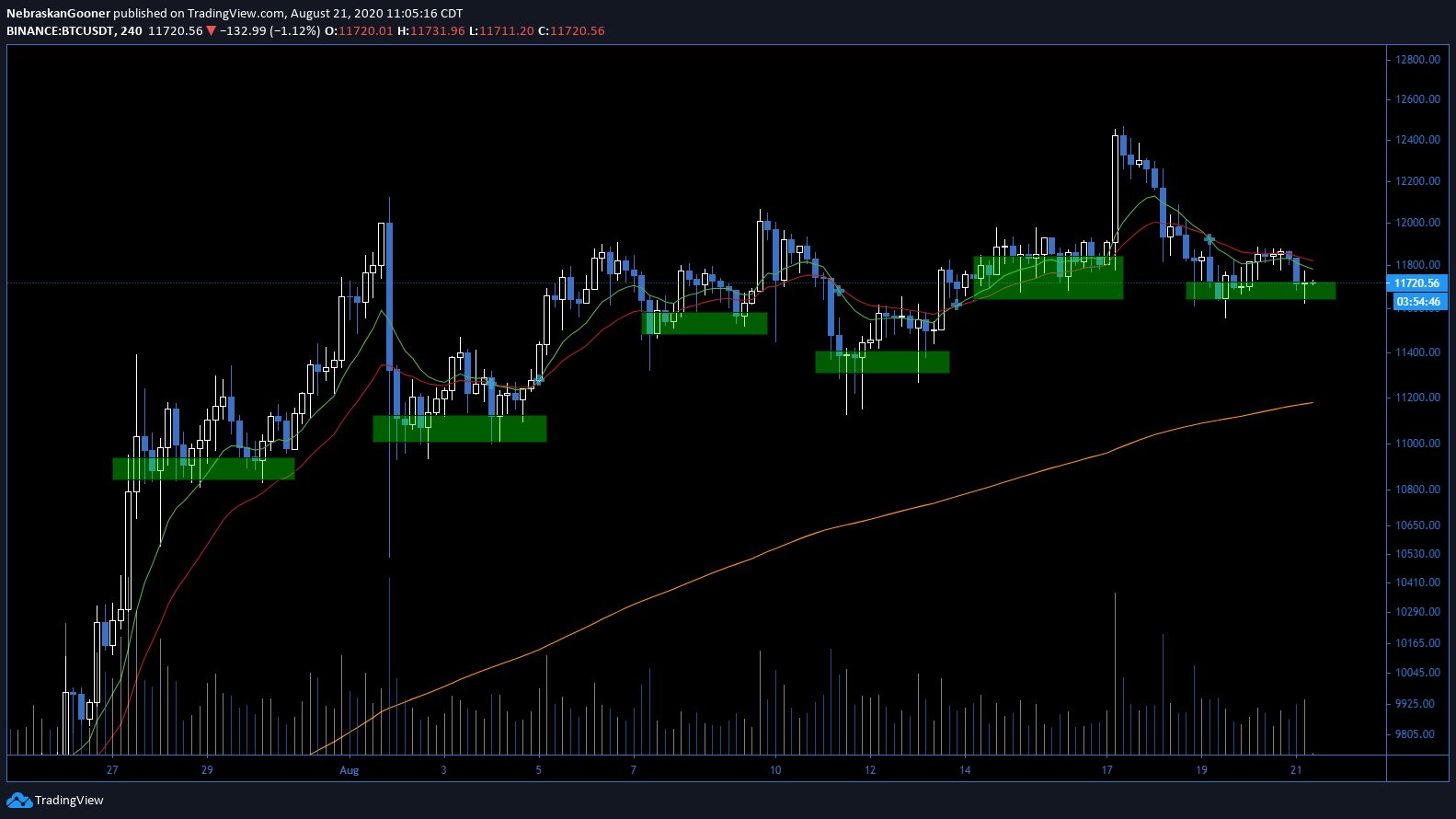Image resolution: width=1456 pixels, height=819 pixels.
Task: Open the NebraskanGooner author name
Action: [58, 13]
